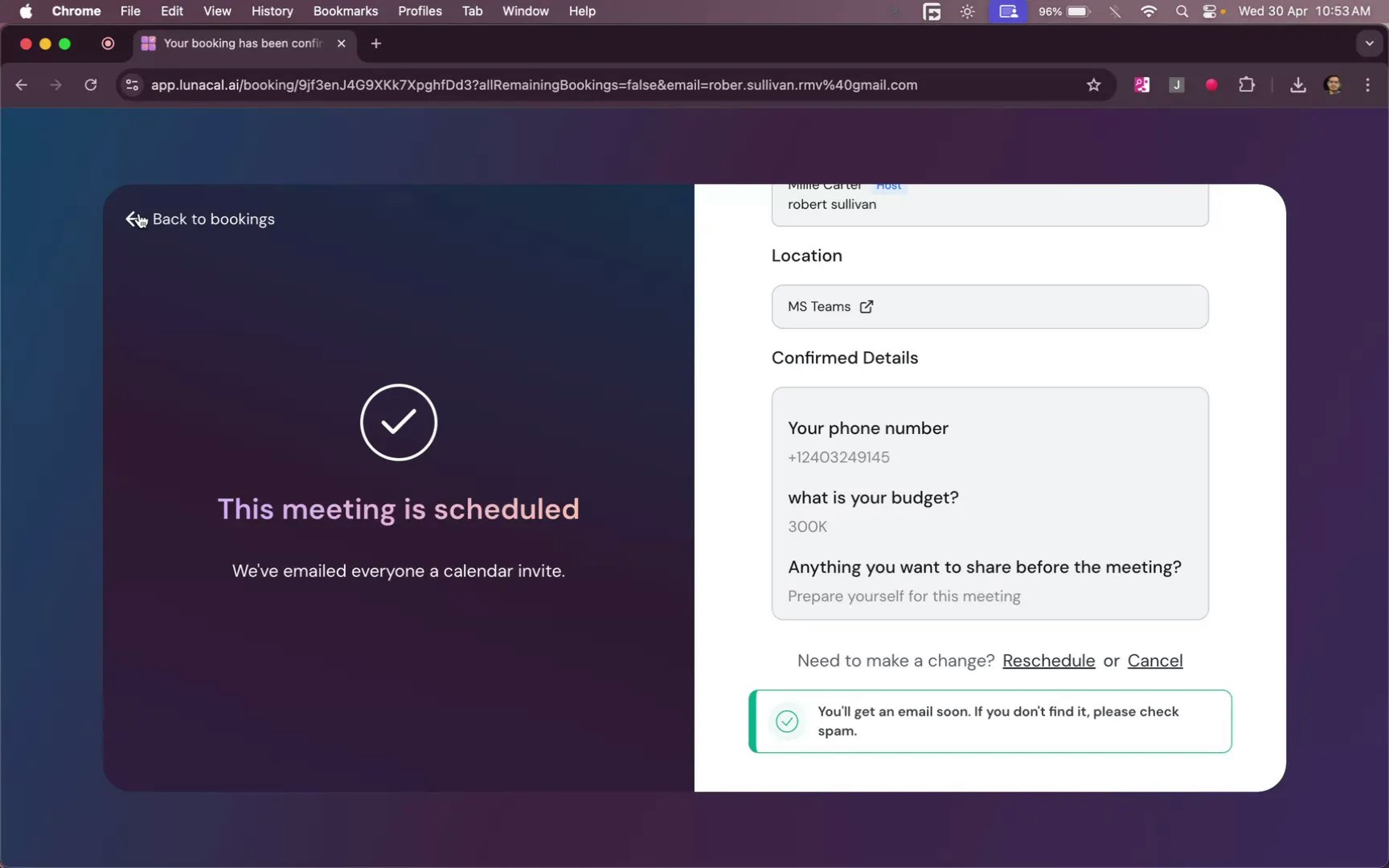Open Spotlight search in the menu bar
The image size is (1389, 868).
[x=1182, y=11]
